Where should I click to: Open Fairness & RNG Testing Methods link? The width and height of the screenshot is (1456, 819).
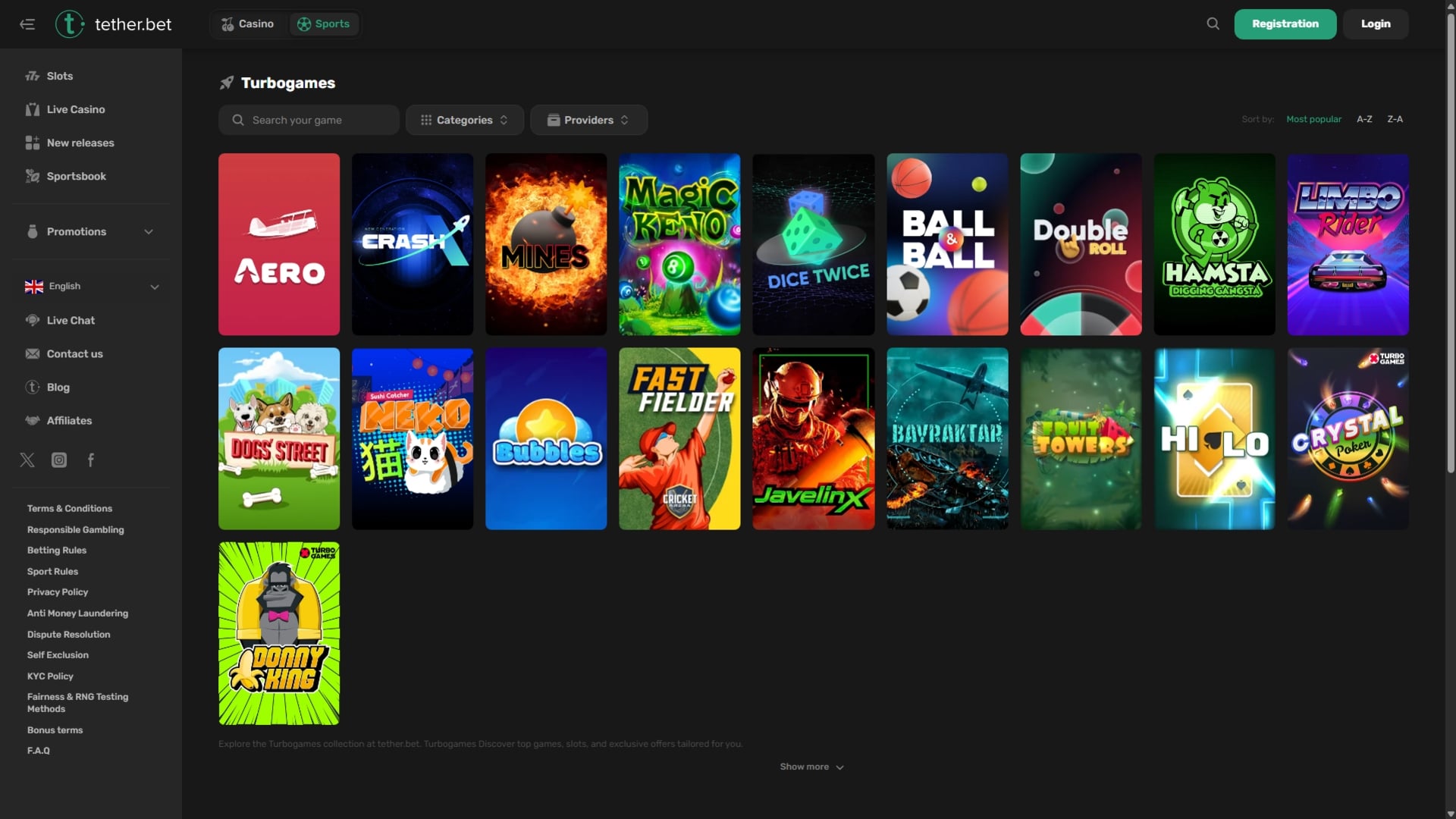[78, 702]
